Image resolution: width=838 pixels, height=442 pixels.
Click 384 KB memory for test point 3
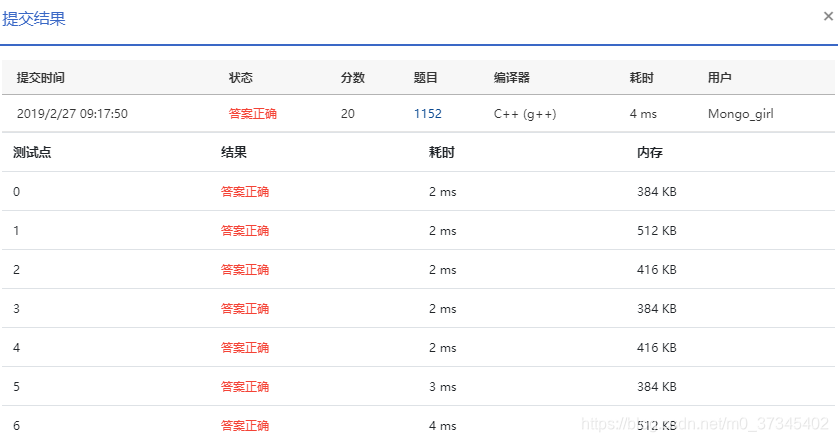click(x=657, y=309)
